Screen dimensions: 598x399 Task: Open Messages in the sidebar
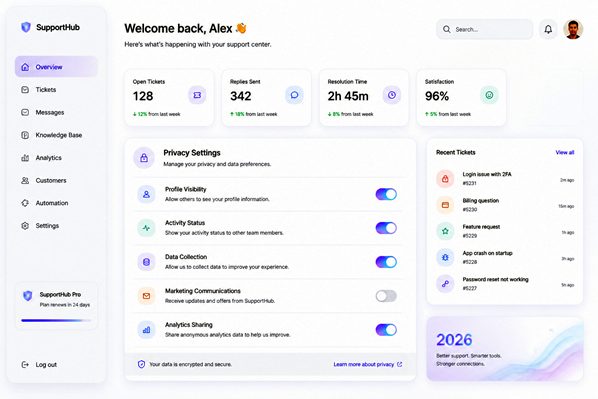56,112
